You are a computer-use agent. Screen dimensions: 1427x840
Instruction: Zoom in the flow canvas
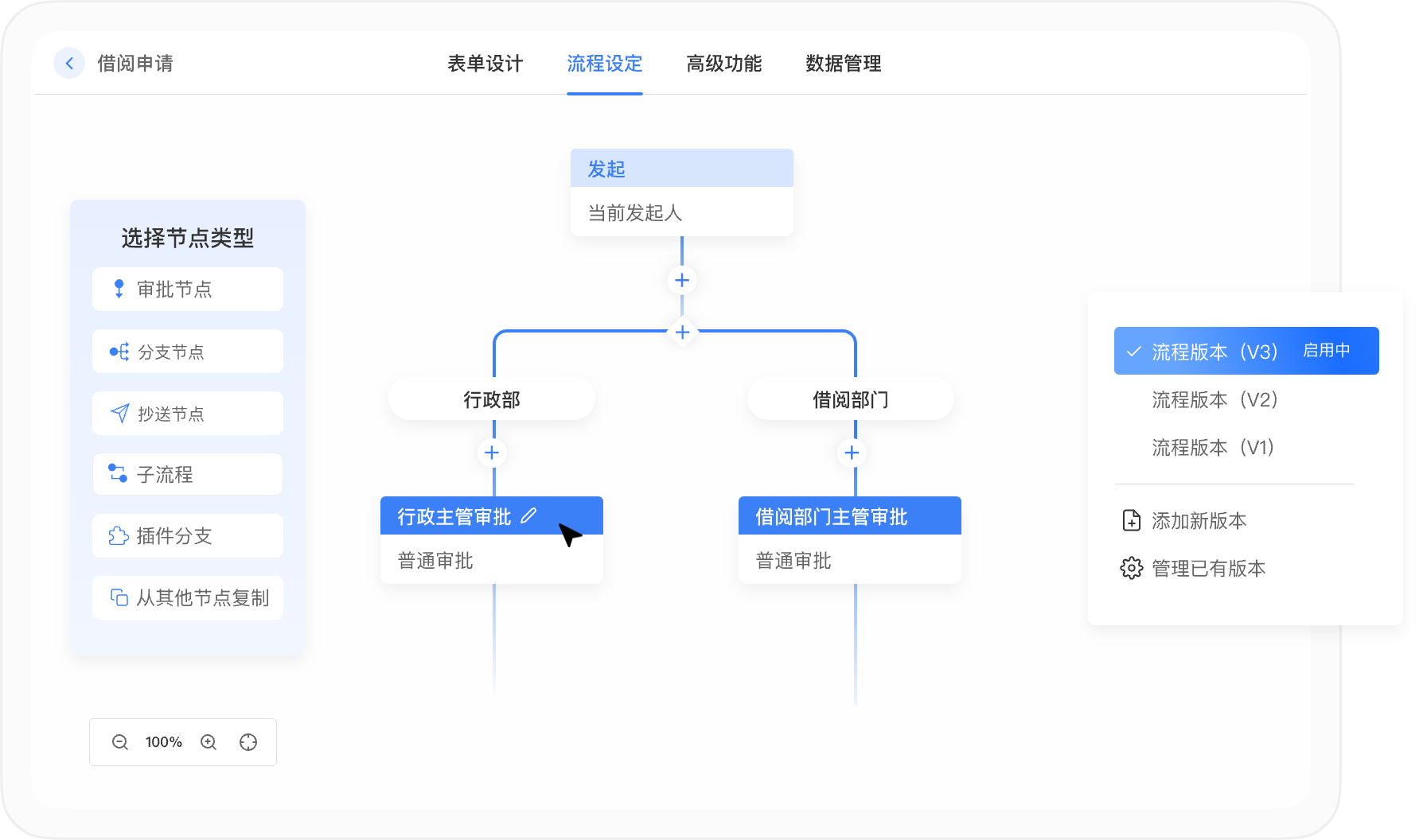209,742
